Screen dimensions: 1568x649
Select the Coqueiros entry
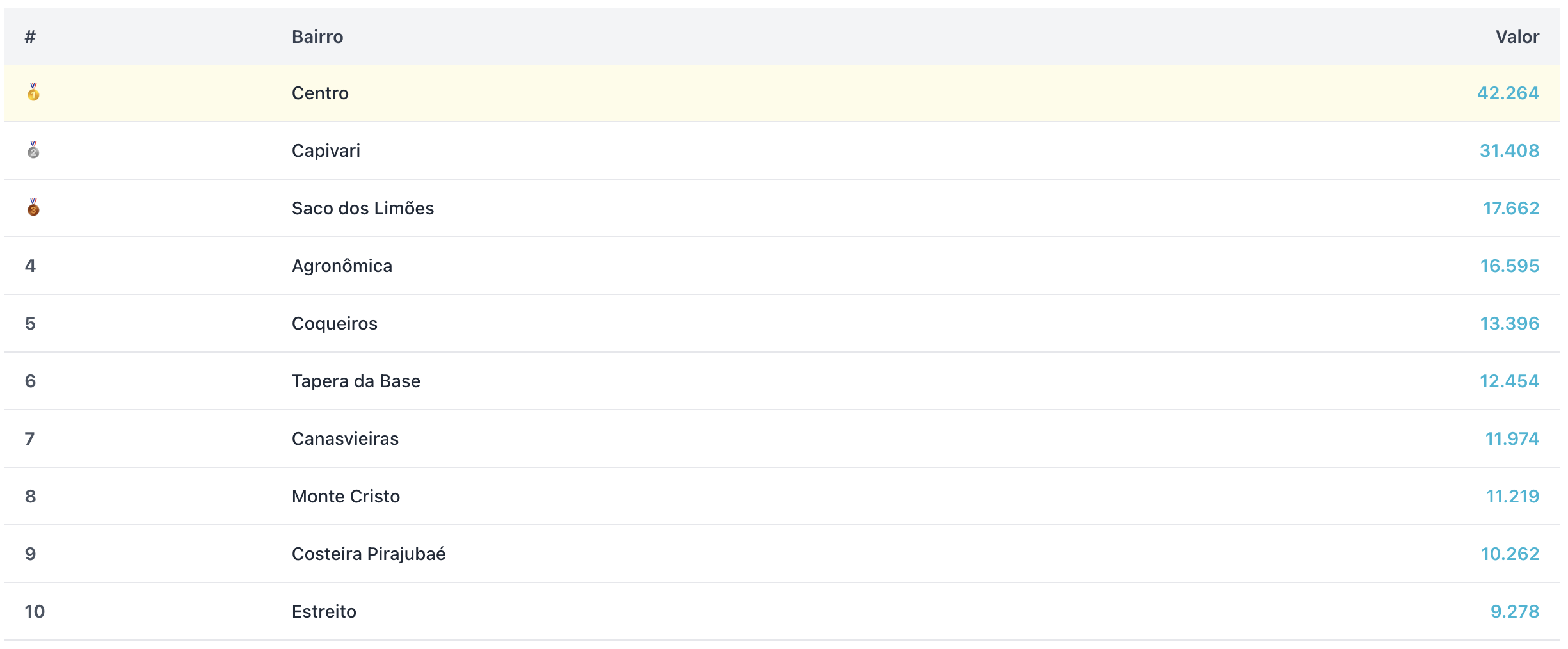coord(334,323)
